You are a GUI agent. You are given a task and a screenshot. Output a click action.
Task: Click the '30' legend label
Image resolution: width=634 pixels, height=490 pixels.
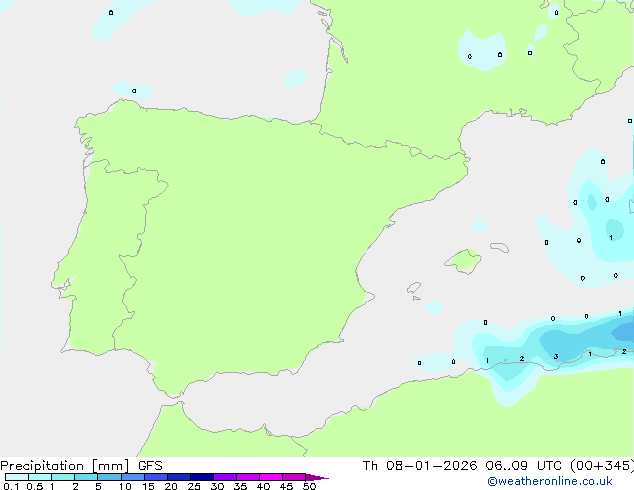click(x=217, y=486)
